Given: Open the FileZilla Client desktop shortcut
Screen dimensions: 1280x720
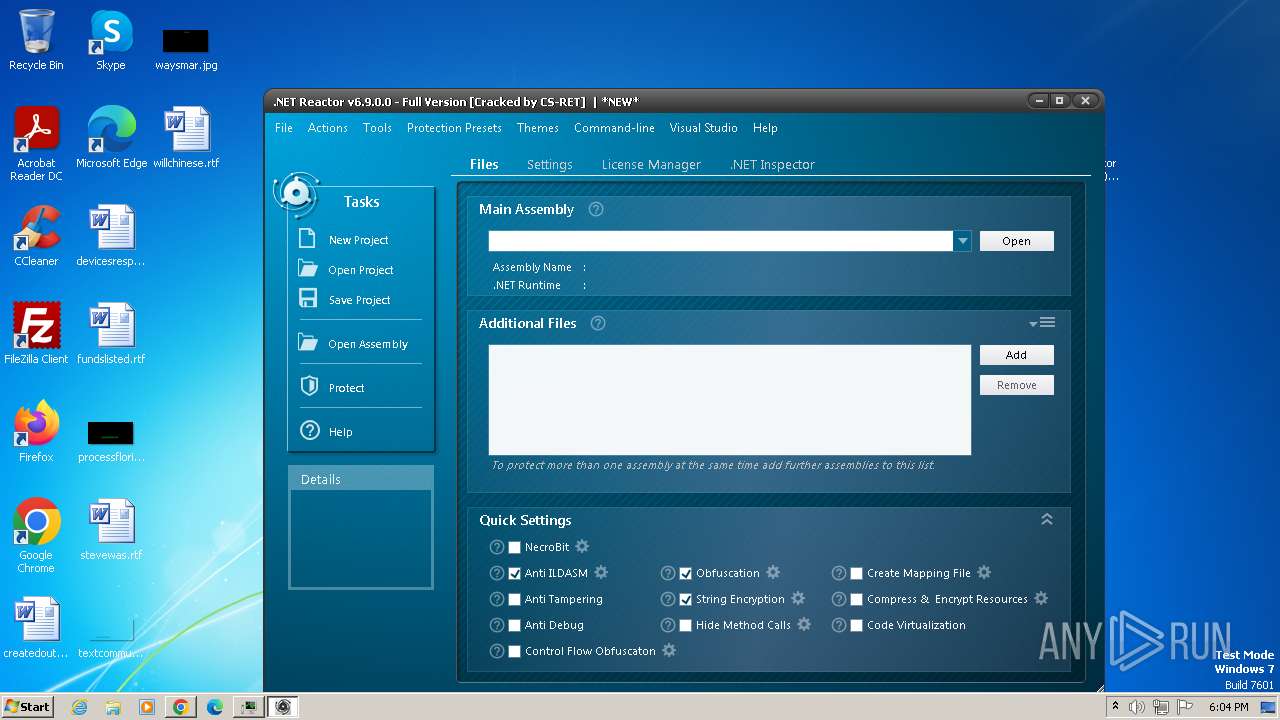Looking at the screenshot, I should point(37,334).
